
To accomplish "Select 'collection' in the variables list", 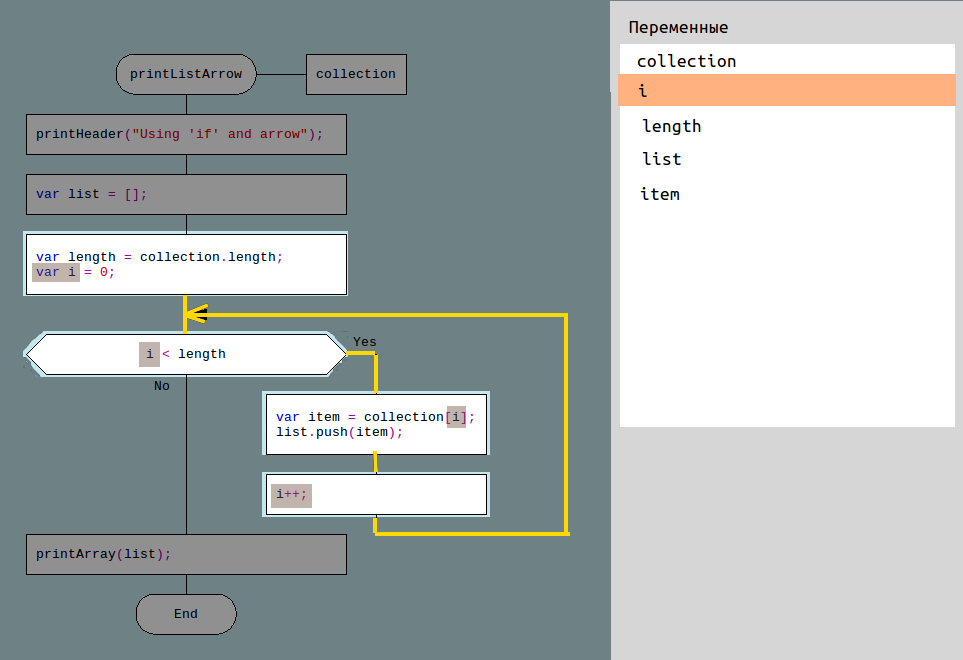I will pyautogui.click(x=687, y=61).
